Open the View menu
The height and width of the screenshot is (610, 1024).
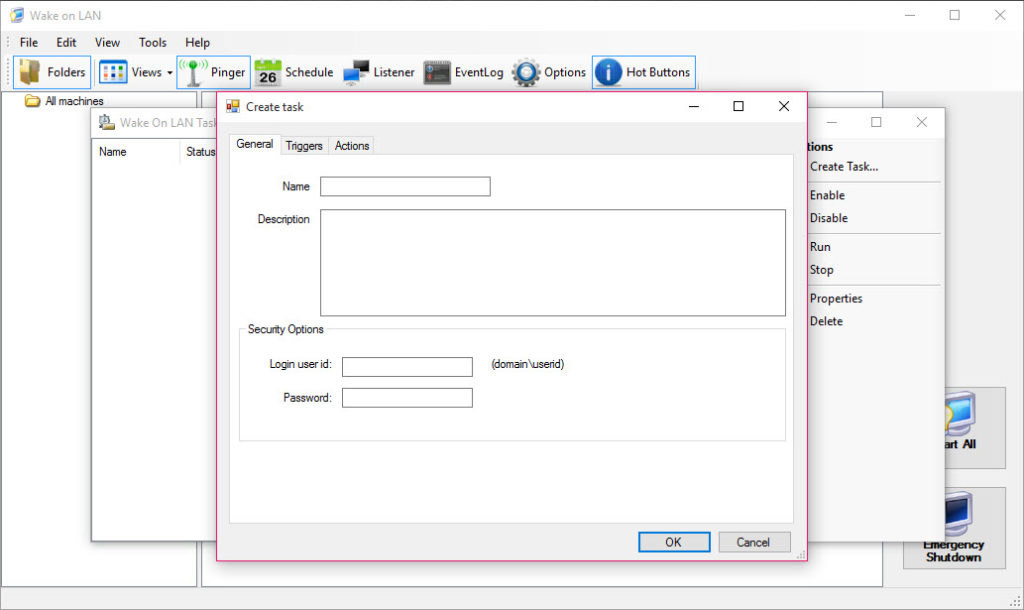click(x=107, y=42)
